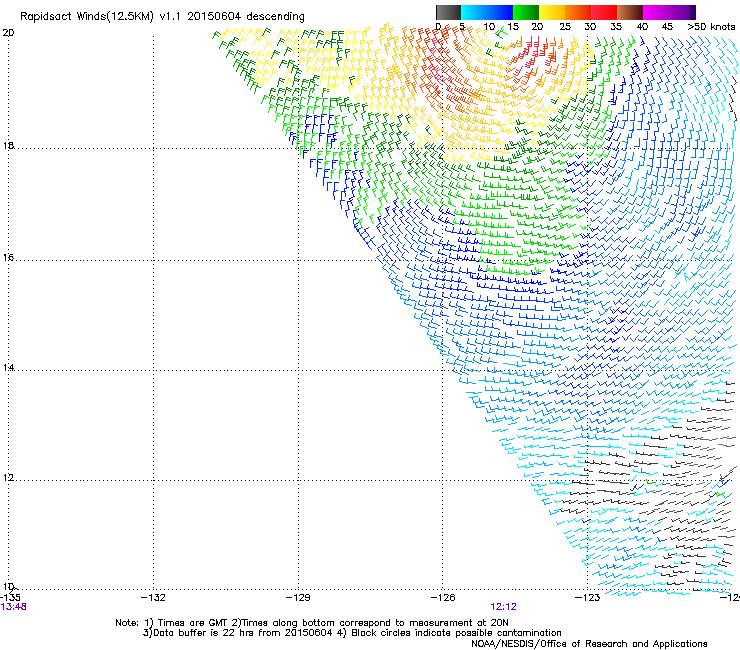740x650 pixels.
Task: Click the magenta 40-45 knots legend swatch
Action: click(x=656, y=12)
